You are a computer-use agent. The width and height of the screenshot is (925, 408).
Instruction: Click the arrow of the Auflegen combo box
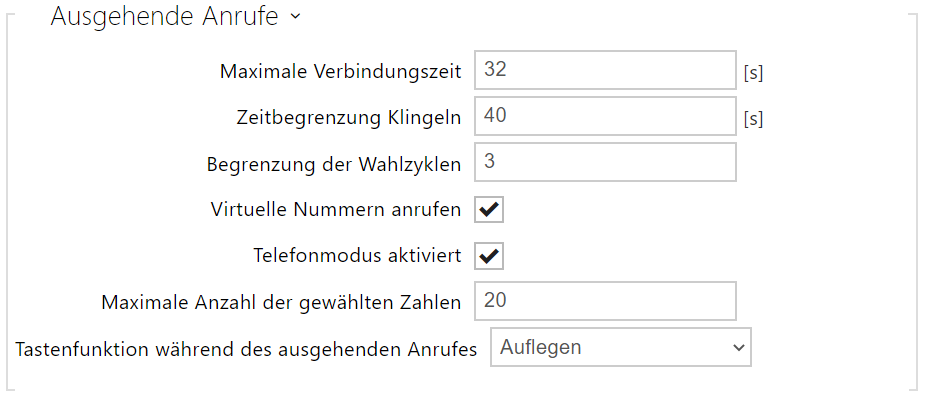pyautogui.click(x=739, y=348)
